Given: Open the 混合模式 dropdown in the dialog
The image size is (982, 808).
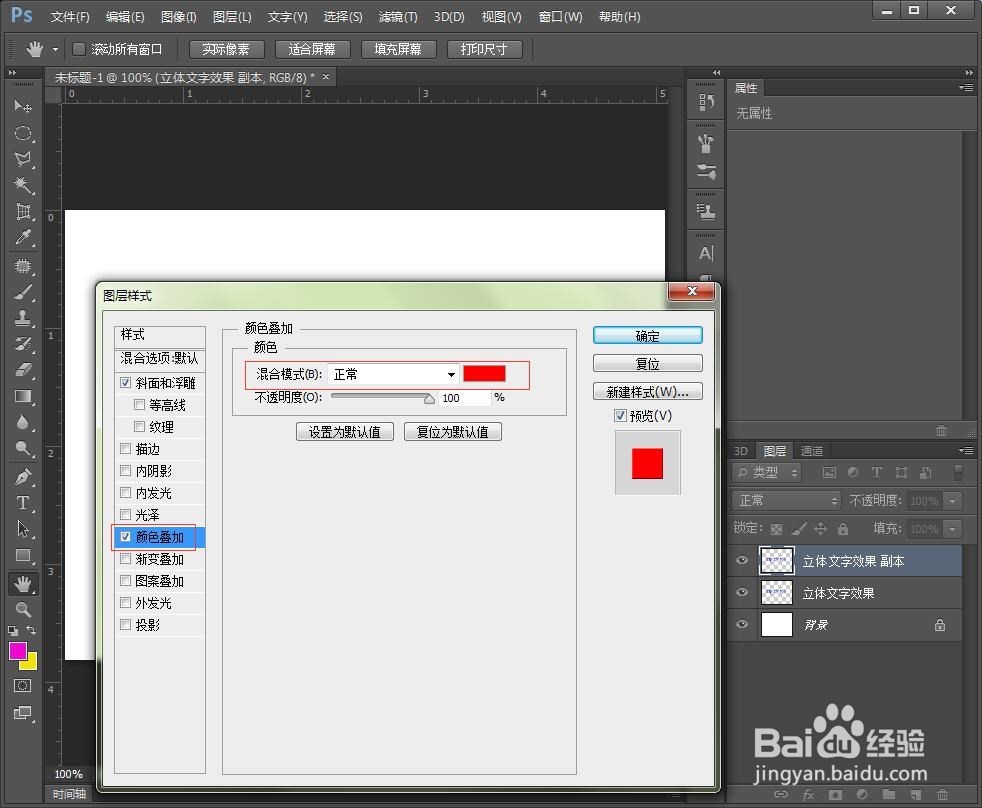Looking at the screenshot, I should coord(392,374).
